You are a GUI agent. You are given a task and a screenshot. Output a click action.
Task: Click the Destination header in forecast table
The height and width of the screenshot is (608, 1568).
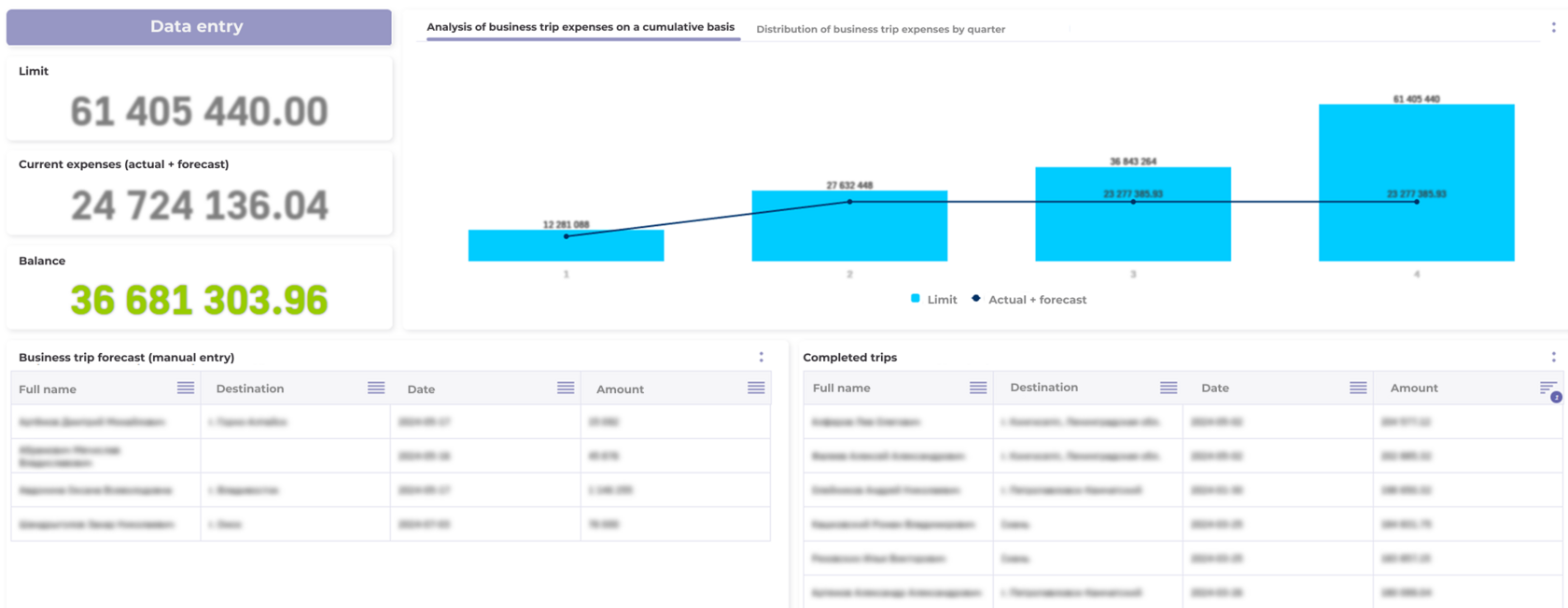250,389
